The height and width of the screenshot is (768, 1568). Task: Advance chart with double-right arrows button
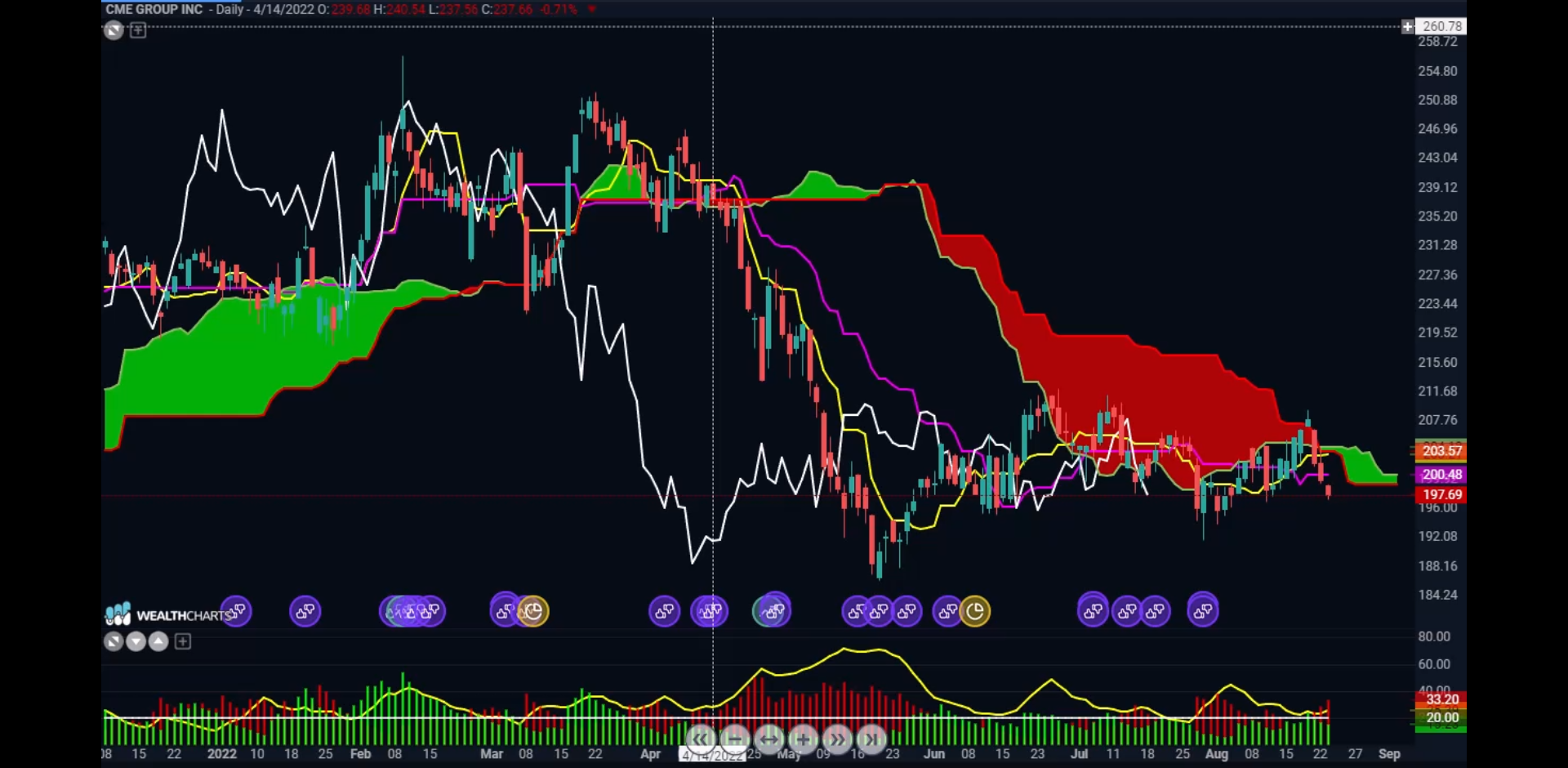click(x=838, y=739)
